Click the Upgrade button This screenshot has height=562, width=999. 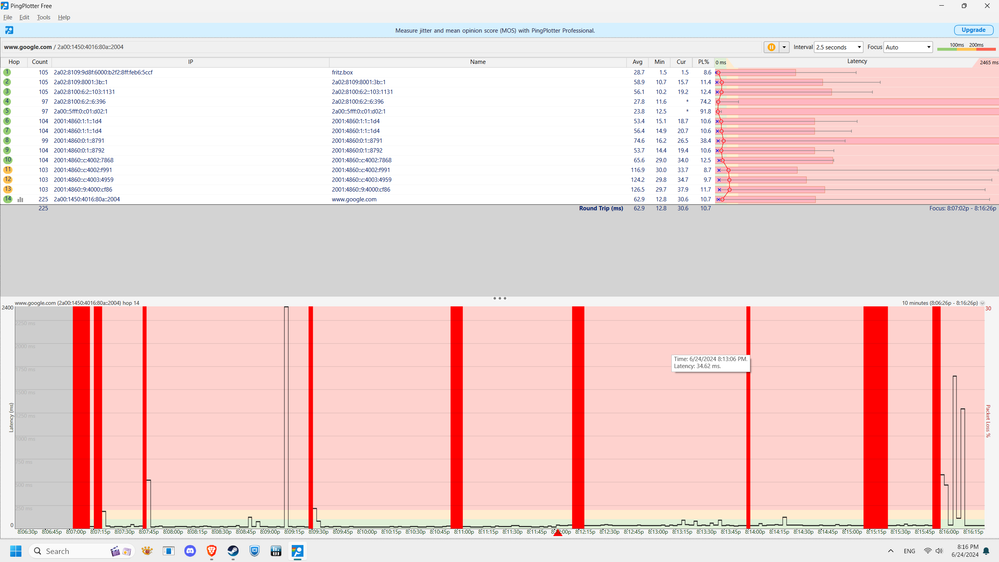click(x=973, y=30)
